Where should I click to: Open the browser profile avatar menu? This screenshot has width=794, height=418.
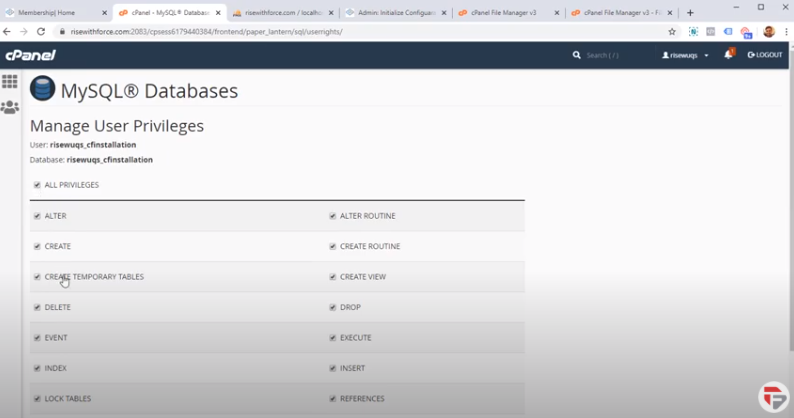(x=768, y=32)
